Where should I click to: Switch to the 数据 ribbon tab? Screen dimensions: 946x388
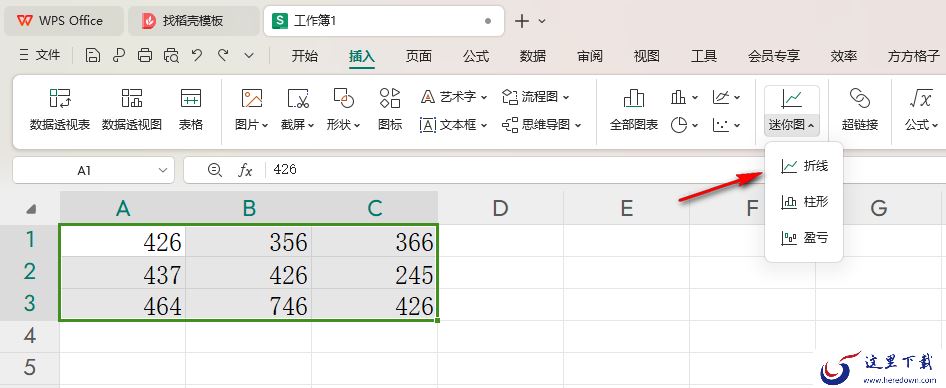[x=533, y=56]
